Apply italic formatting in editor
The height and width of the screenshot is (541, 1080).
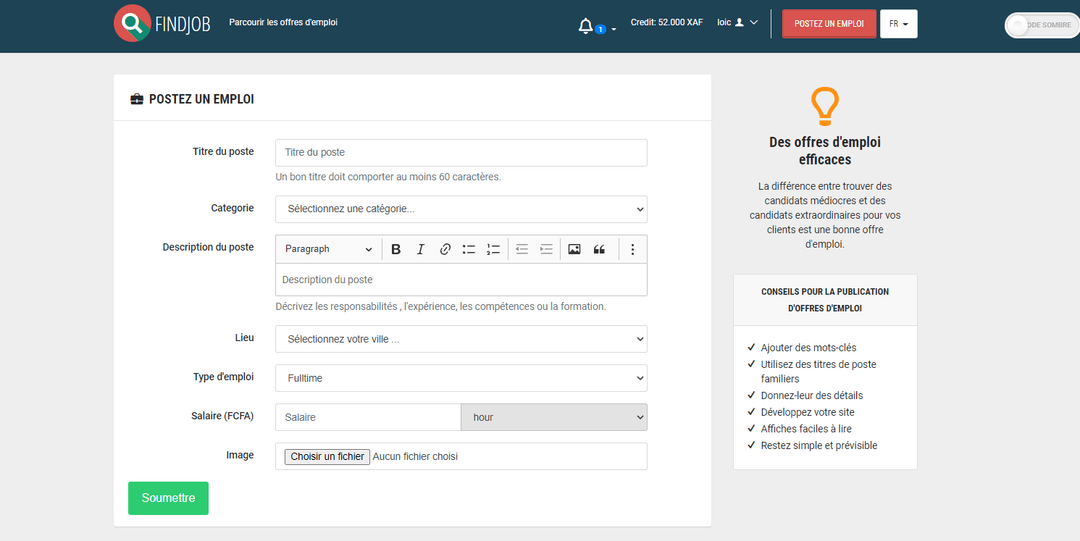(x=421, y=249)
